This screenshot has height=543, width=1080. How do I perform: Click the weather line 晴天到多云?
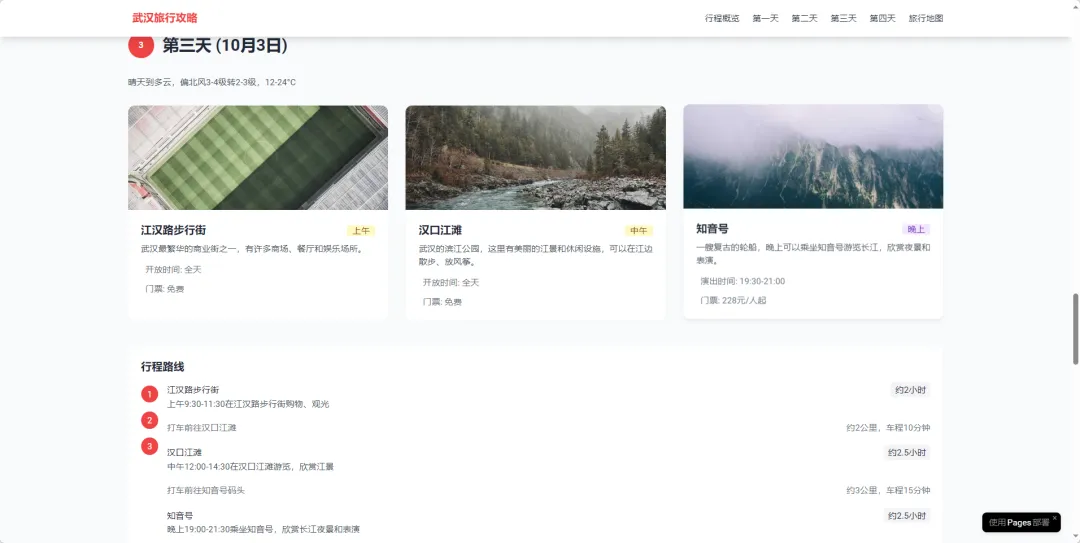point(211,83)
